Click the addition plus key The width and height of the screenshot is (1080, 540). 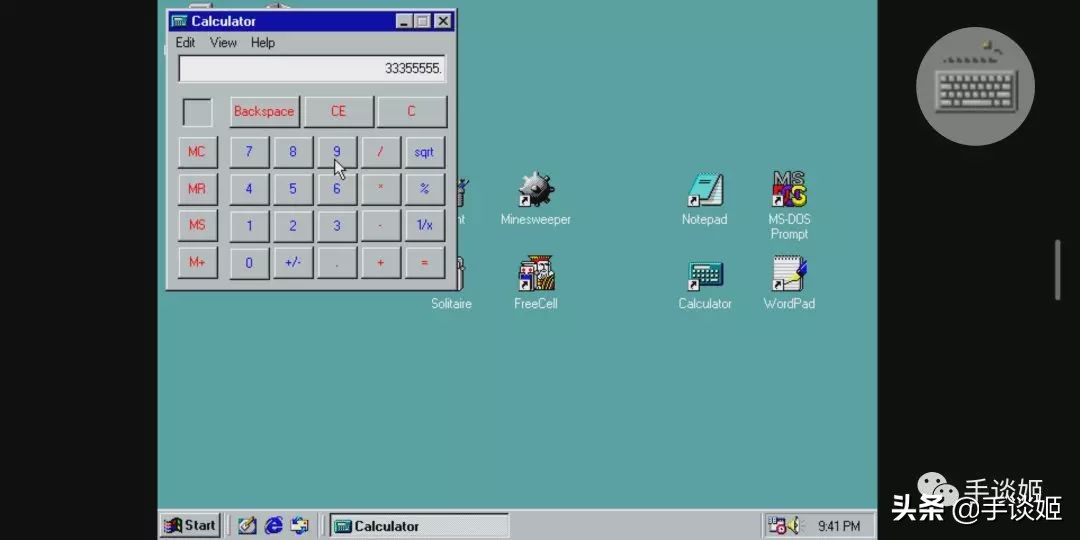click(x=381, y=262)
